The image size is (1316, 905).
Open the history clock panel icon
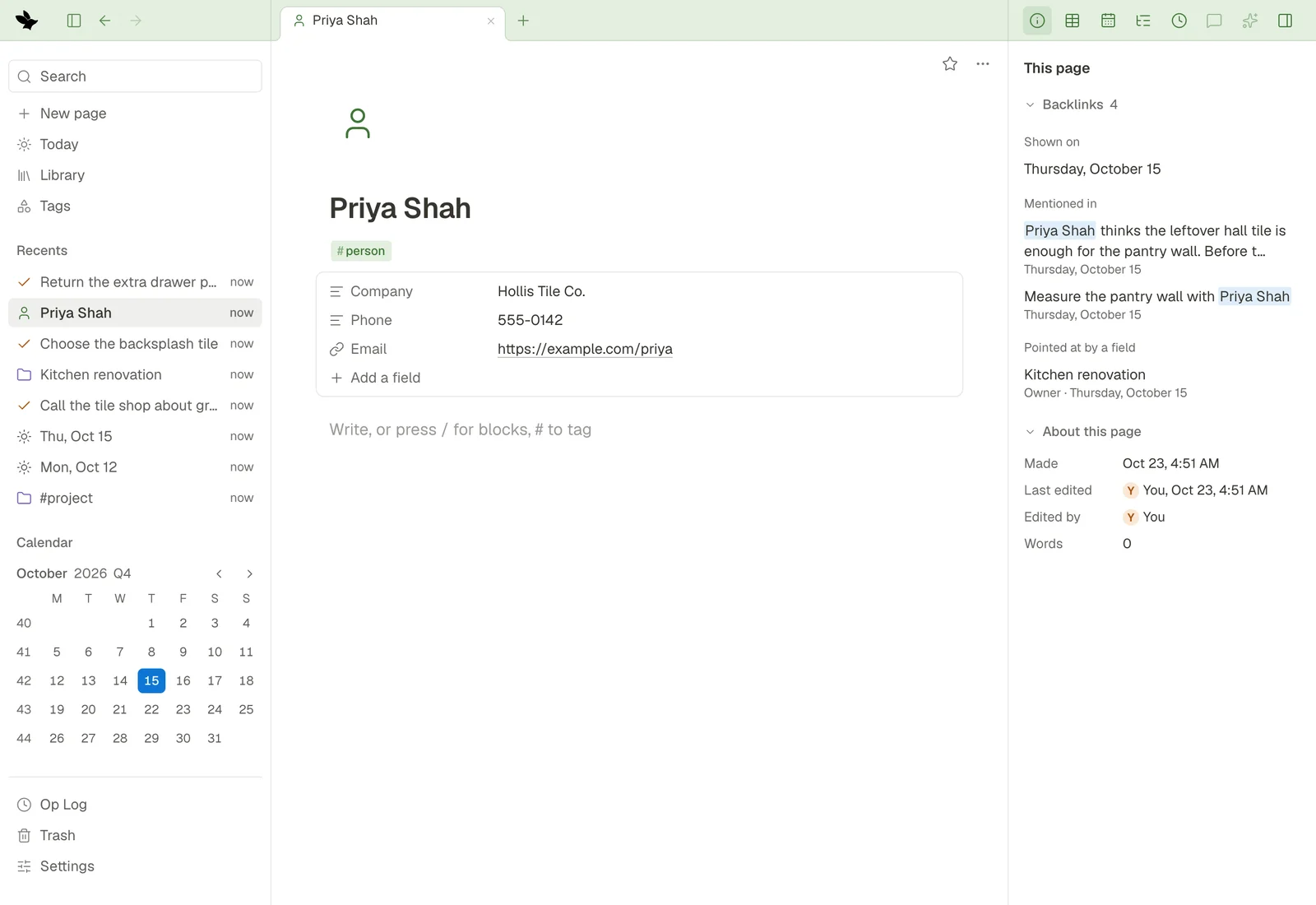(x=1179, y=21)
